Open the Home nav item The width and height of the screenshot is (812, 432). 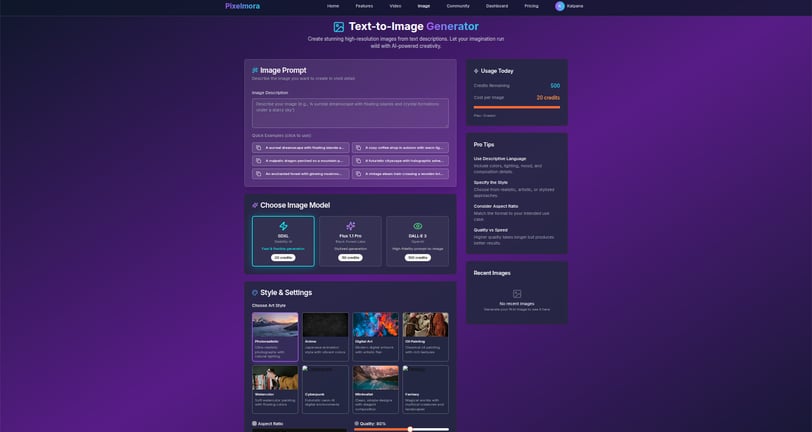[333, 6]
